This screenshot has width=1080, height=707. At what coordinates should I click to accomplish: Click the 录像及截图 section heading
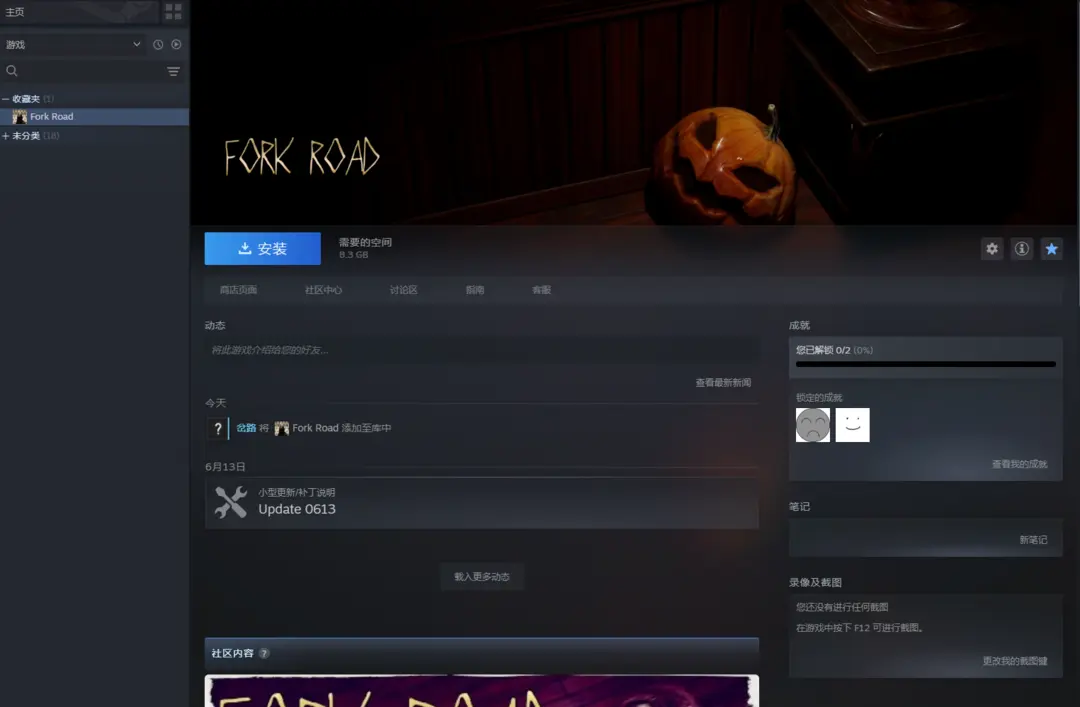coord(816,582)
